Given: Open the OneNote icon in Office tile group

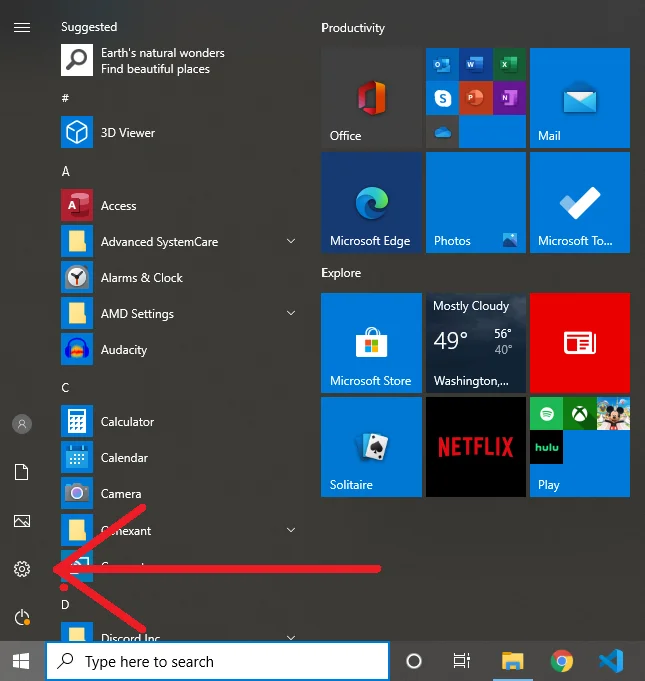Looking at the screenshot, I should tap(509, 98).
